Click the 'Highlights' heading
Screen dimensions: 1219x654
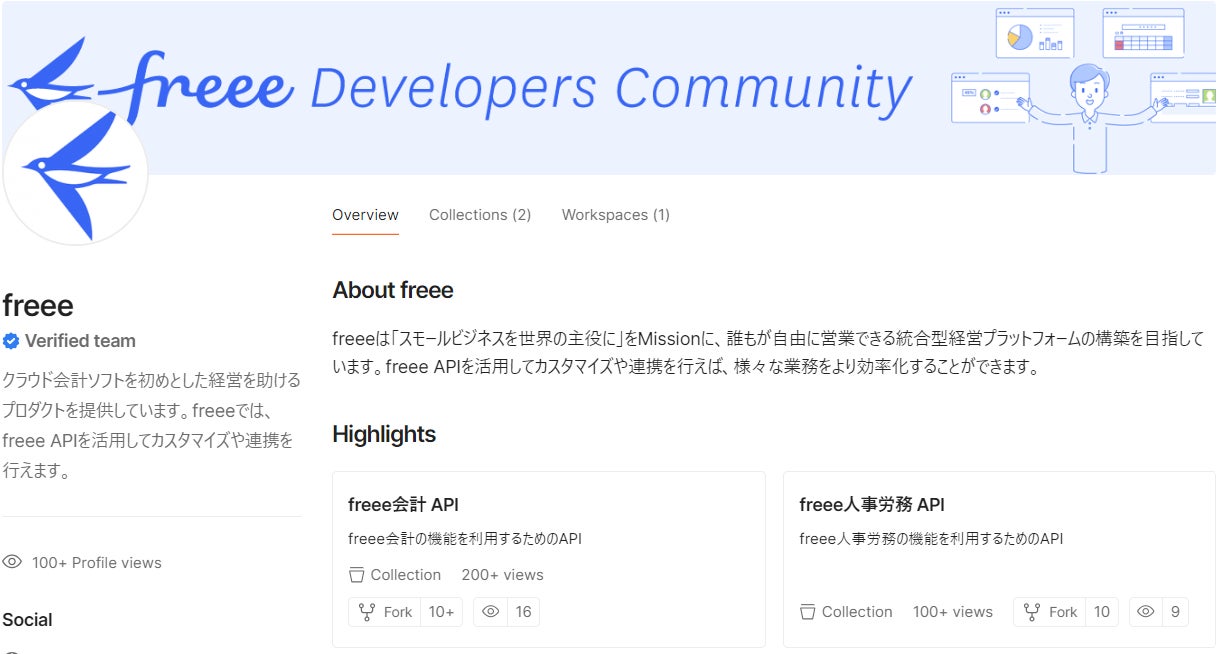(x=384, y=434)
